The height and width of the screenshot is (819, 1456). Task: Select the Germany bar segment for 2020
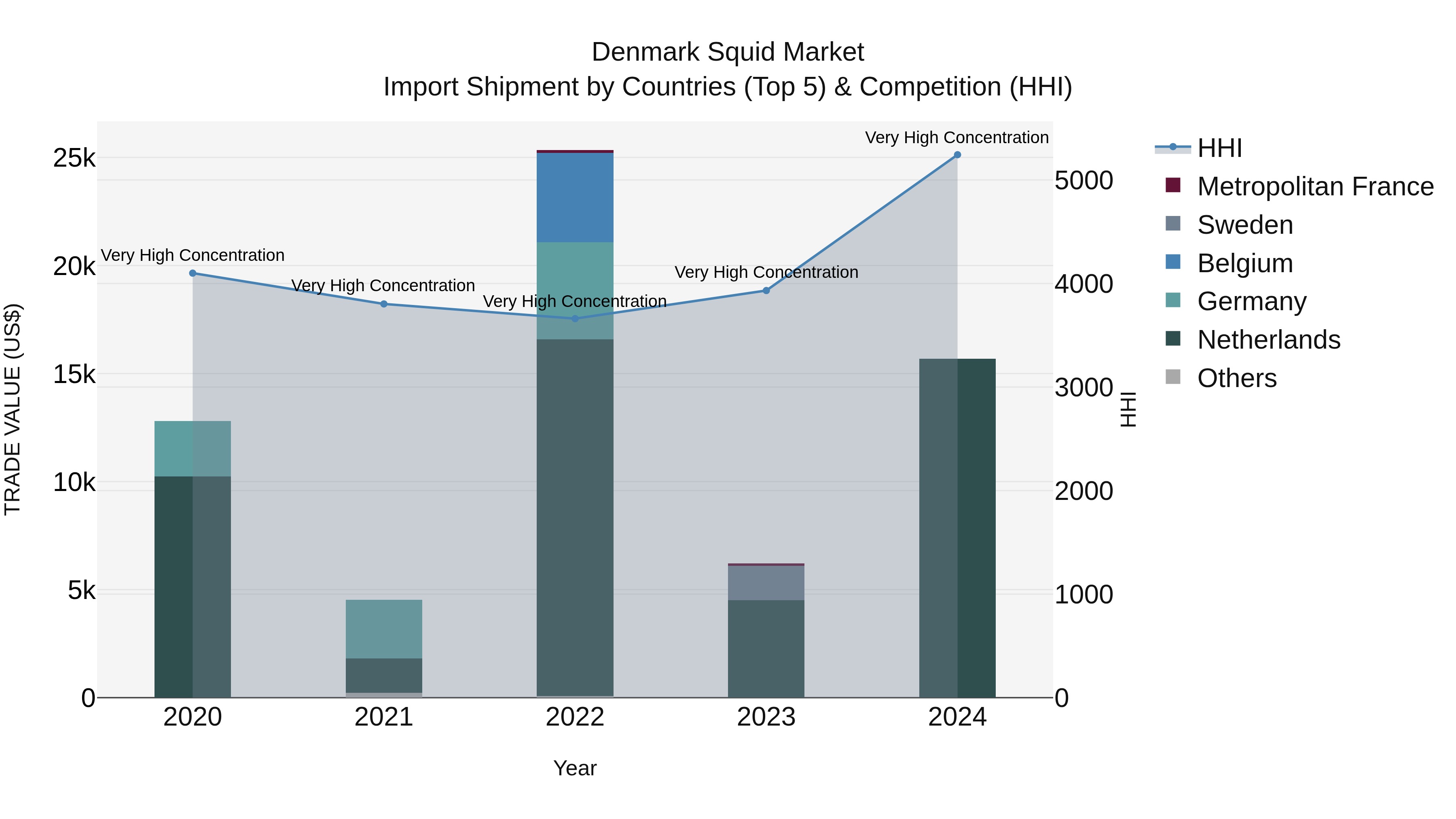(x=193, y=449)
